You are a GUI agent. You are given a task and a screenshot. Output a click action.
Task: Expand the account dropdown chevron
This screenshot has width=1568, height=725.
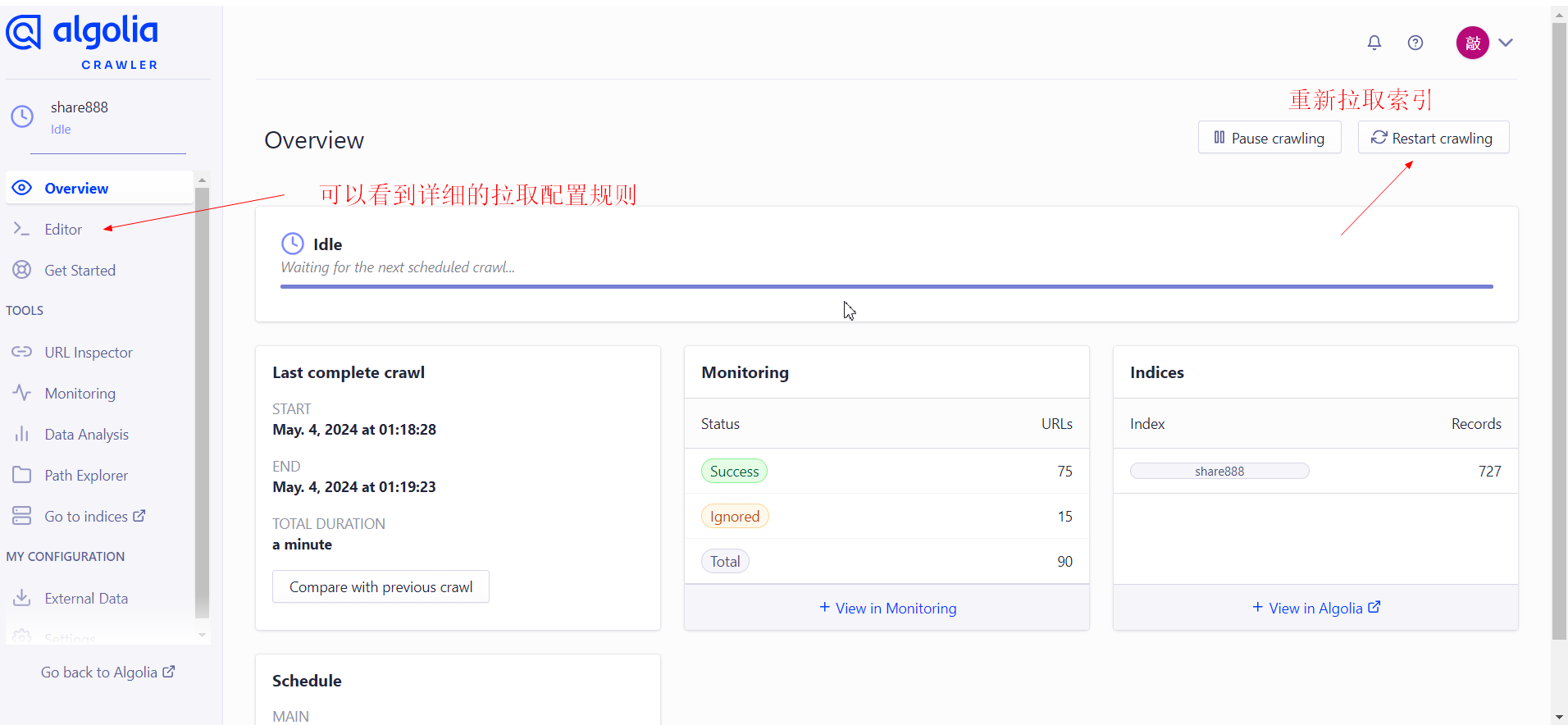pyautogui.click(x=1506, y=43)
